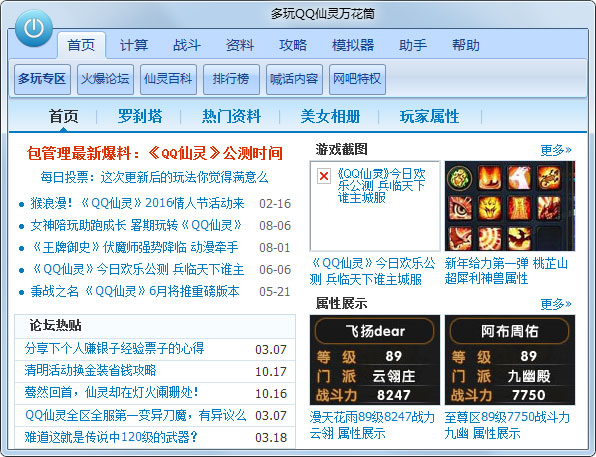Select the 首页 sub-navigation item

point(63,116)
